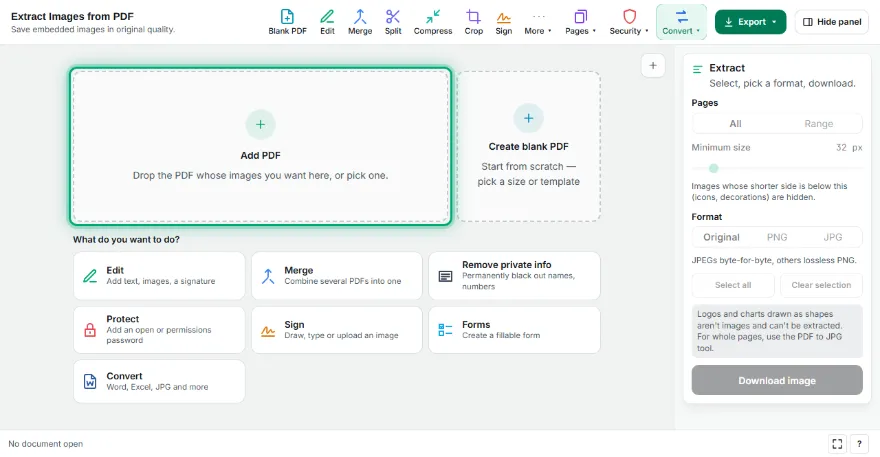This screenshot has height=457, width=880.
Task: Open the Sign tool in toolbar
Action: [503, 22]
